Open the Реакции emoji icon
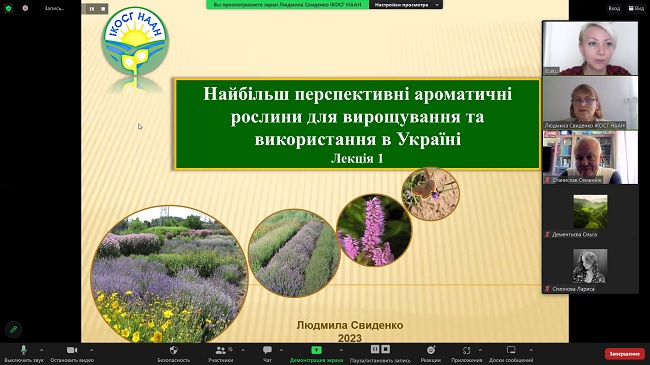Image resolution: width=650 pixels, height=365 pixels. [431, 350]
